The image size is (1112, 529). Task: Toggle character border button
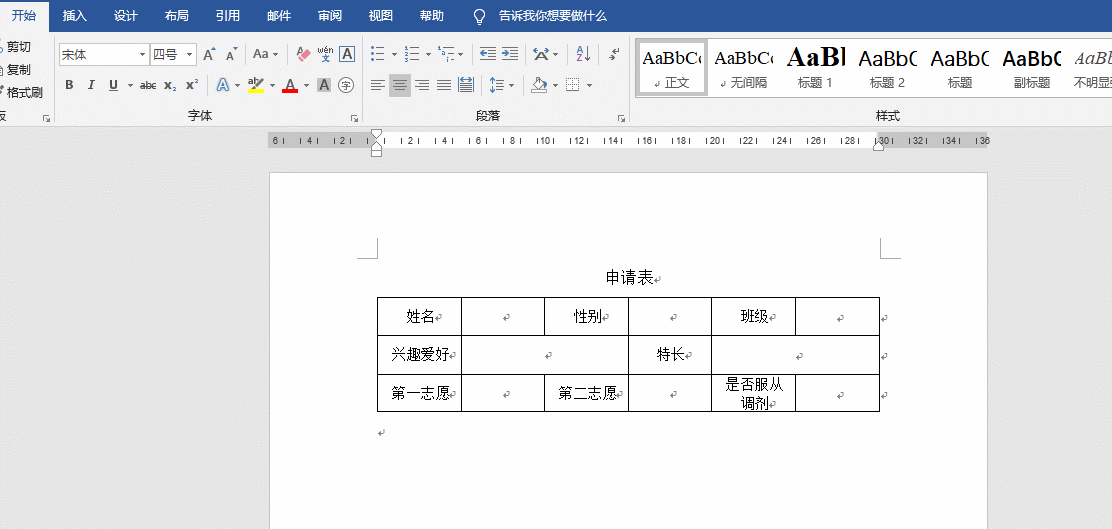pyautogui.click(x=347, y=54)
